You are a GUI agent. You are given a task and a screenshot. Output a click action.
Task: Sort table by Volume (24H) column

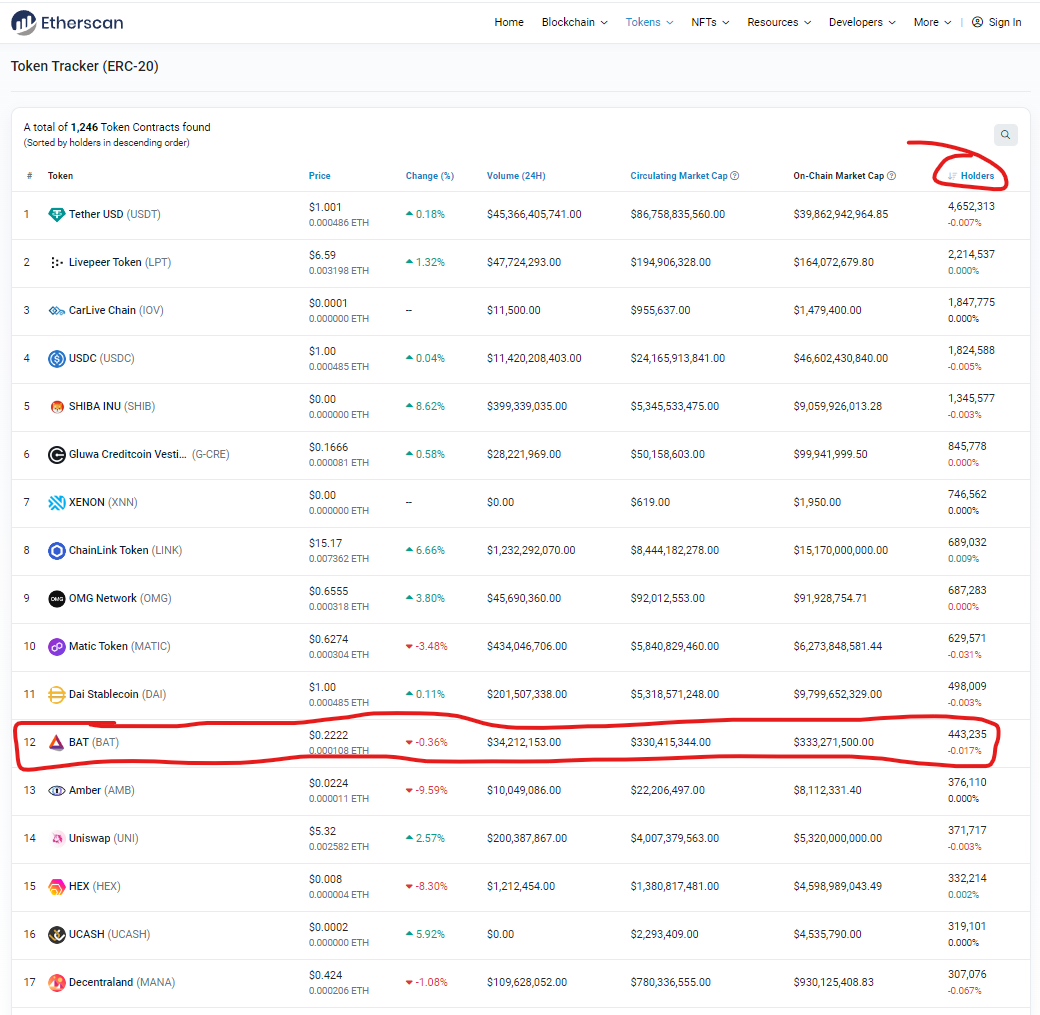click(x=516, y=176)
